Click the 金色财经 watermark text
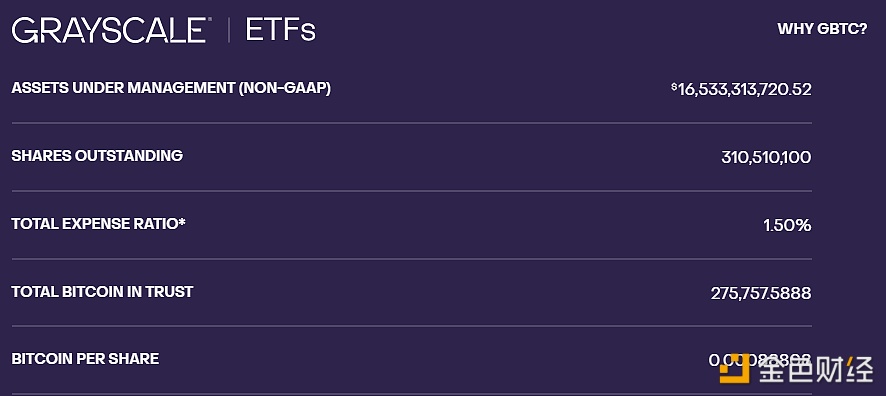 (815, 369)
